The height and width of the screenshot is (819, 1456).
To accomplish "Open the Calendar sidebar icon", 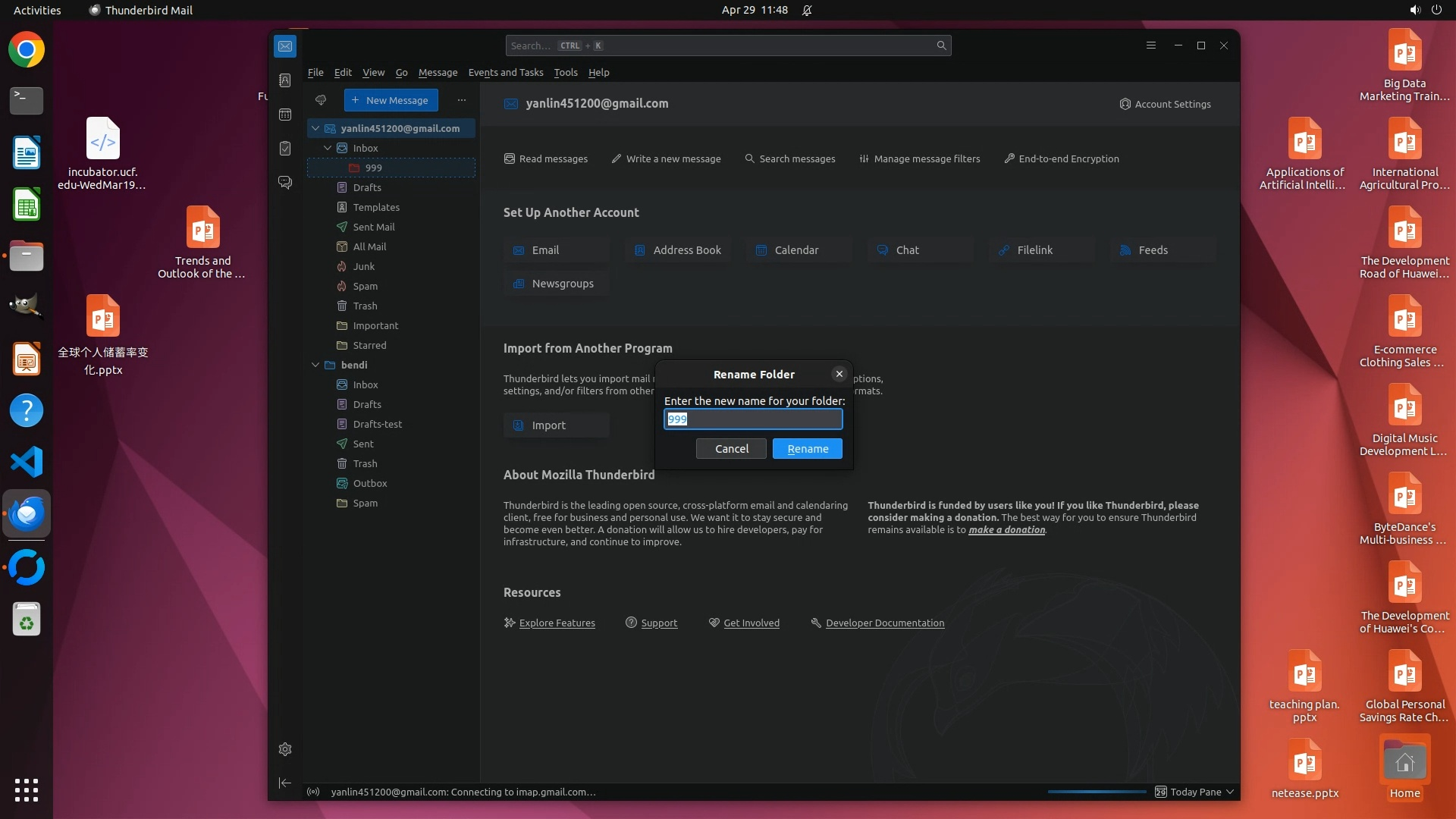I will (285, 115).
